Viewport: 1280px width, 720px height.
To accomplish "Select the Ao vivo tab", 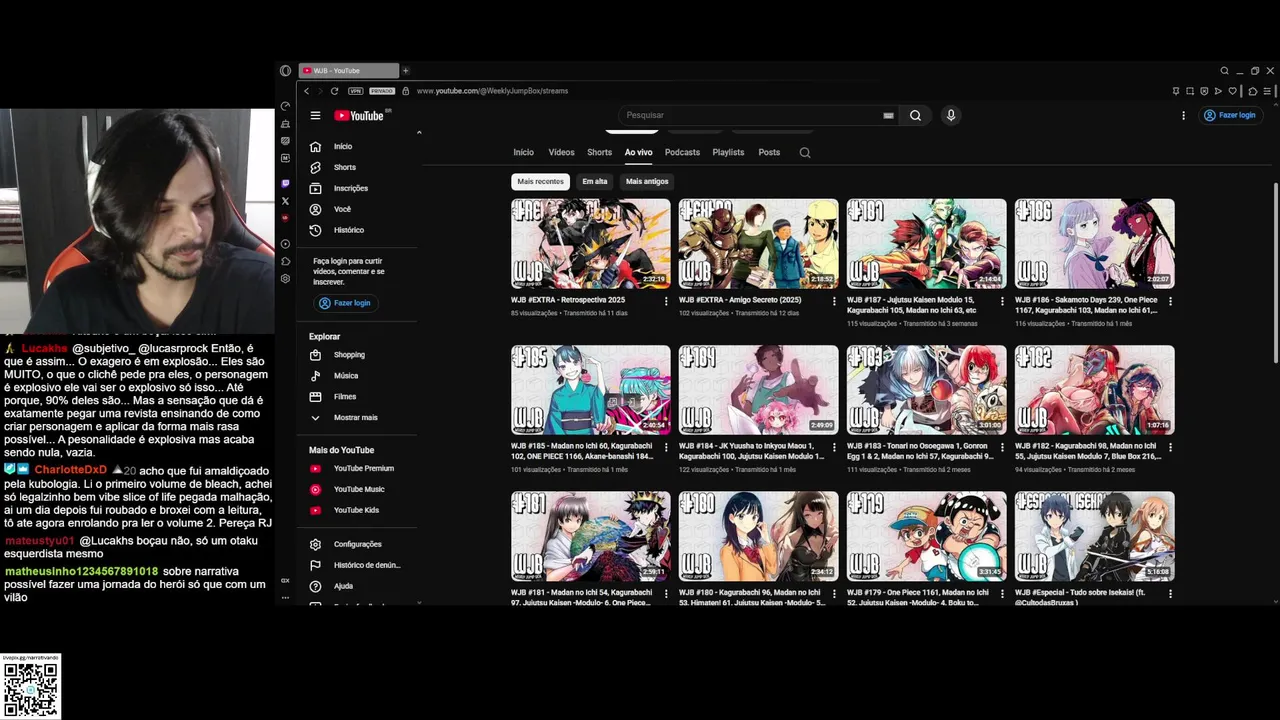I will [638, 153].
